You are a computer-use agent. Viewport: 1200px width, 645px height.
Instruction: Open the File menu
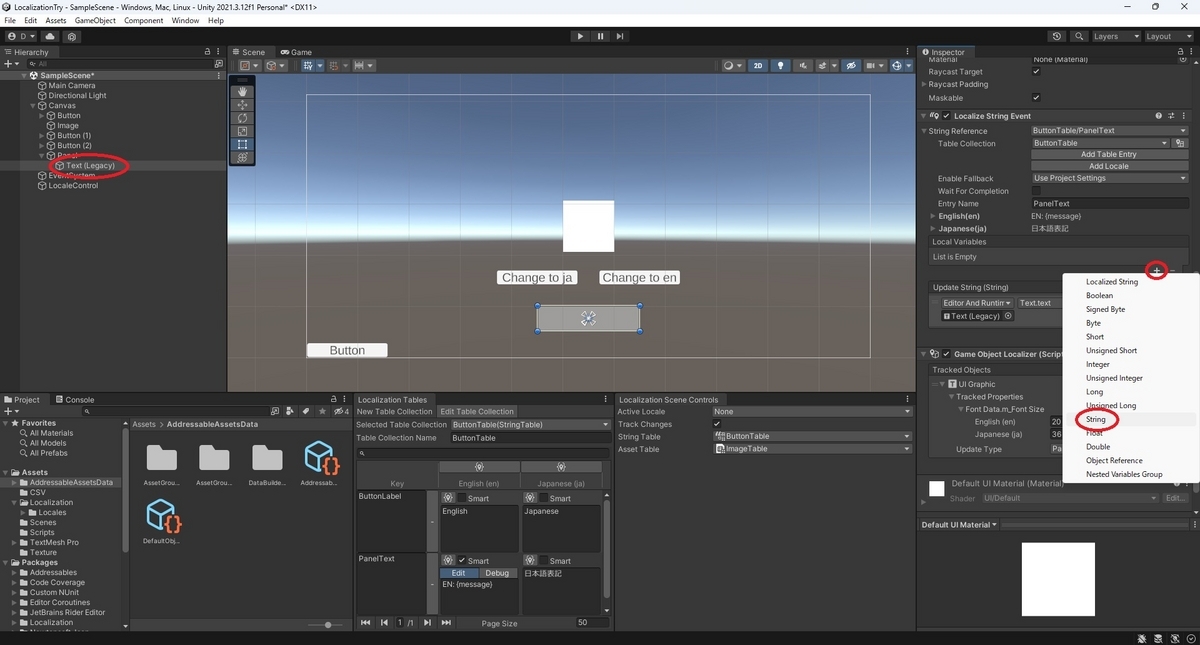[10, 20]
